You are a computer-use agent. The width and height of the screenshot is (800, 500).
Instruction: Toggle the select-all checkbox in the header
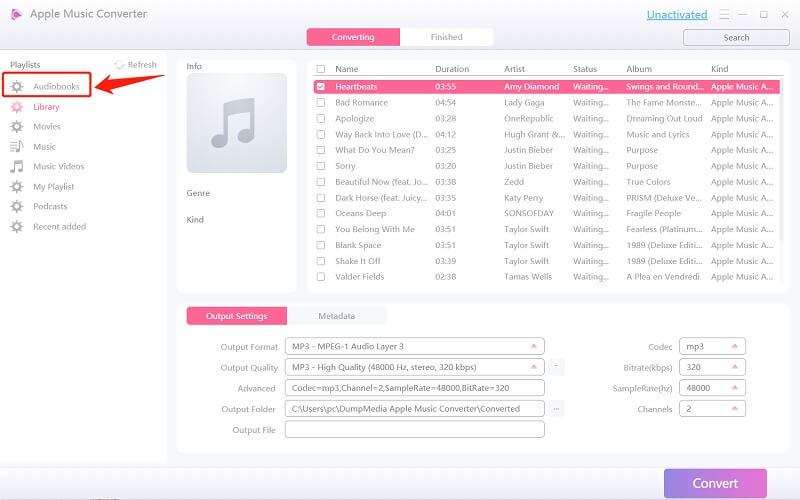320,69
